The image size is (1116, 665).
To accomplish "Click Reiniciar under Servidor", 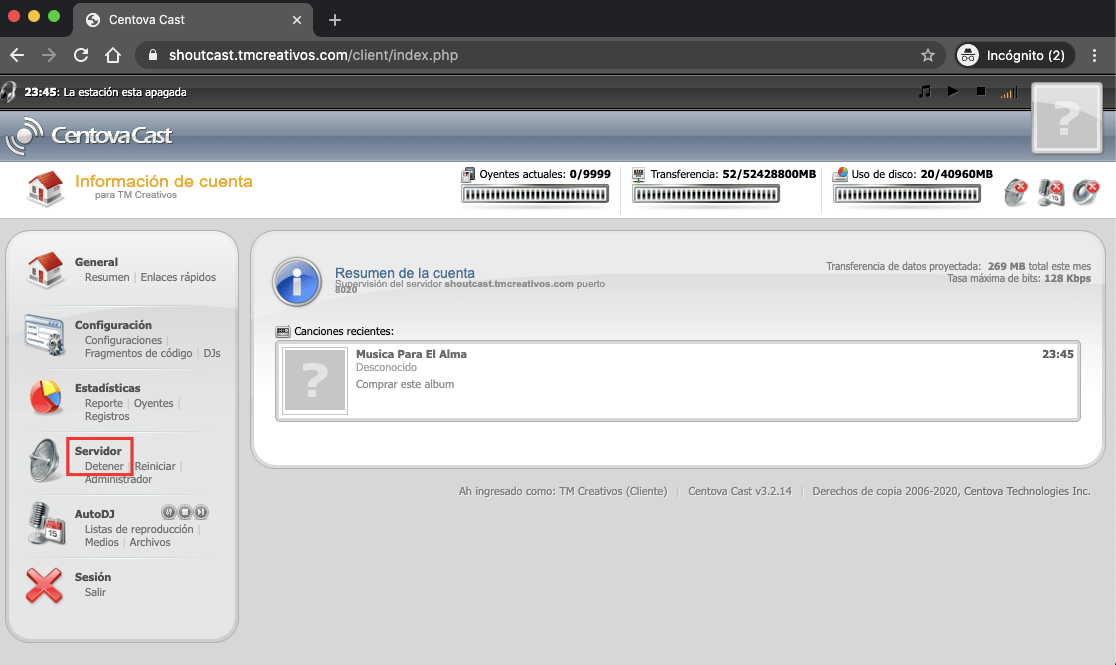I will click(x=155, y=466).
